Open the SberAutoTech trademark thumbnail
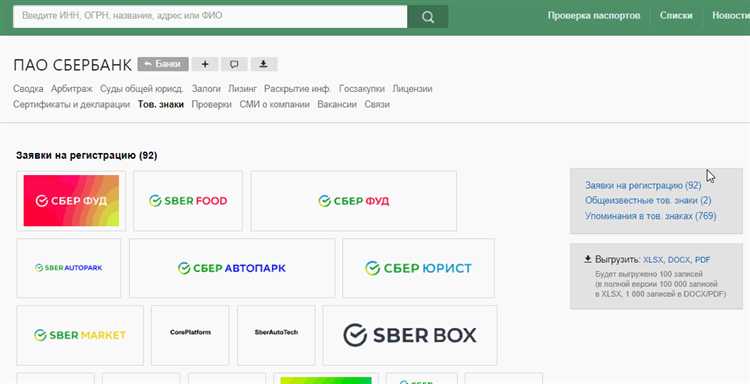Screen dimensions: 750x384 [x=276, y=335]
